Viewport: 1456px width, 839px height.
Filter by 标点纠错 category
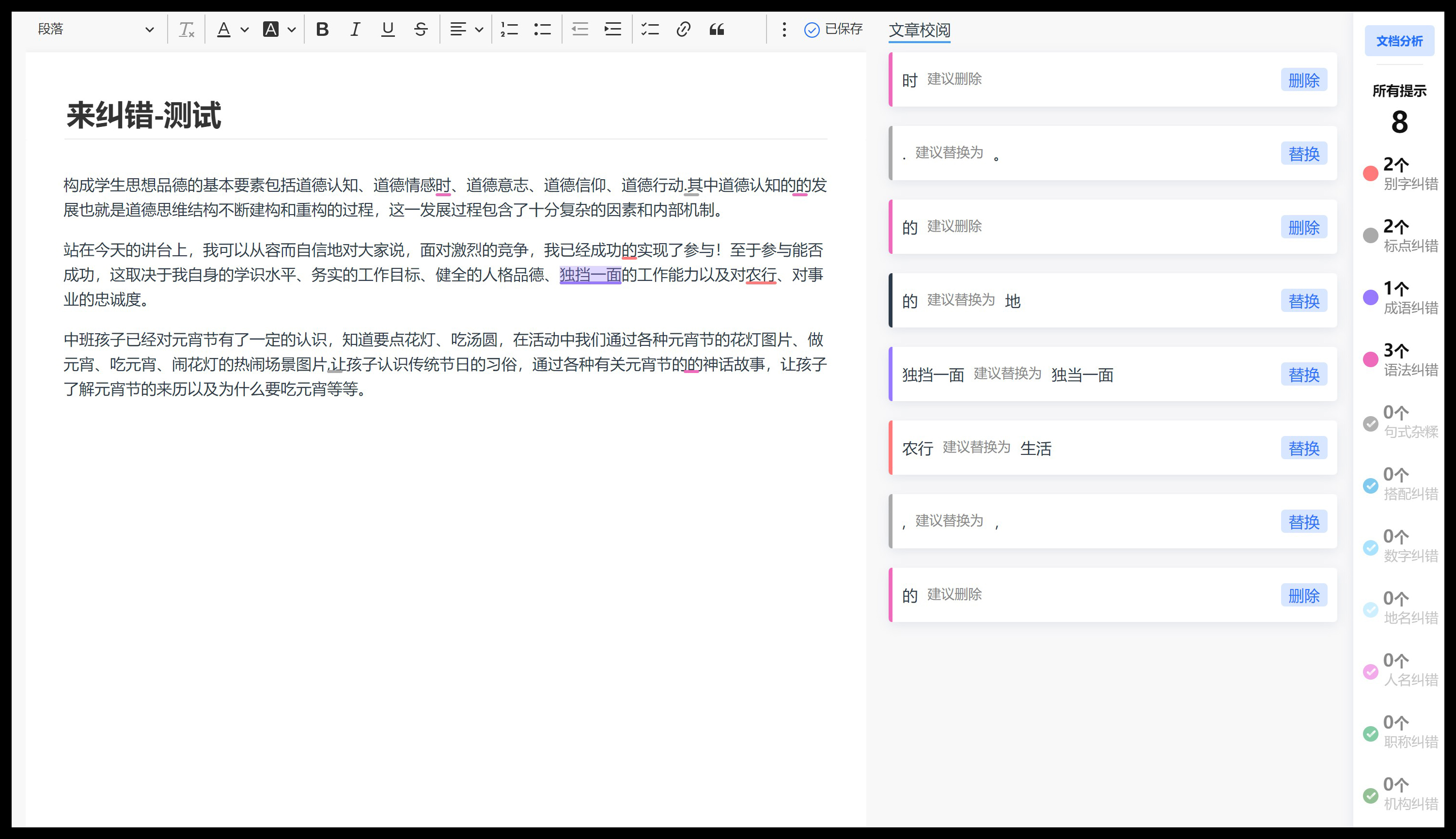coord(1401,236)
